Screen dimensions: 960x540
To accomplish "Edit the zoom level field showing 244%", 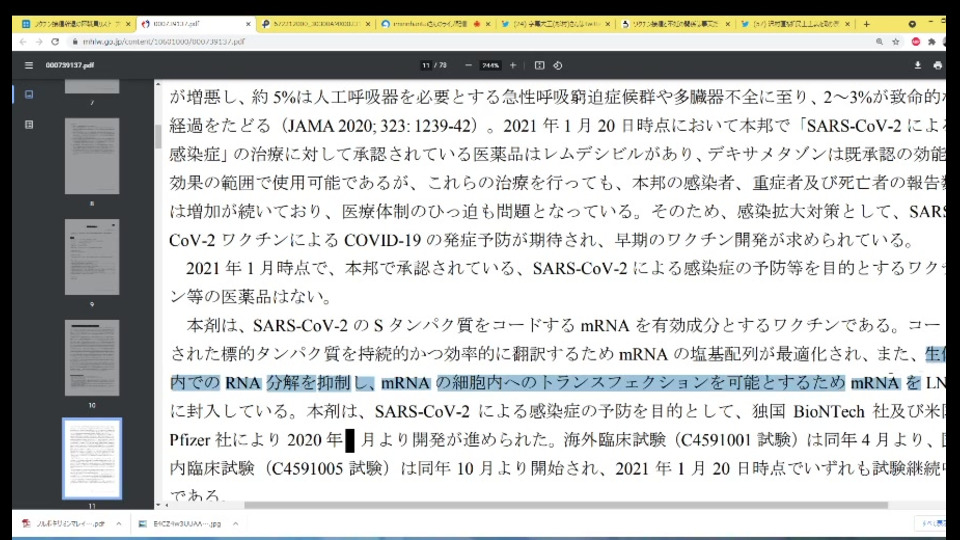I will point(490,65).
